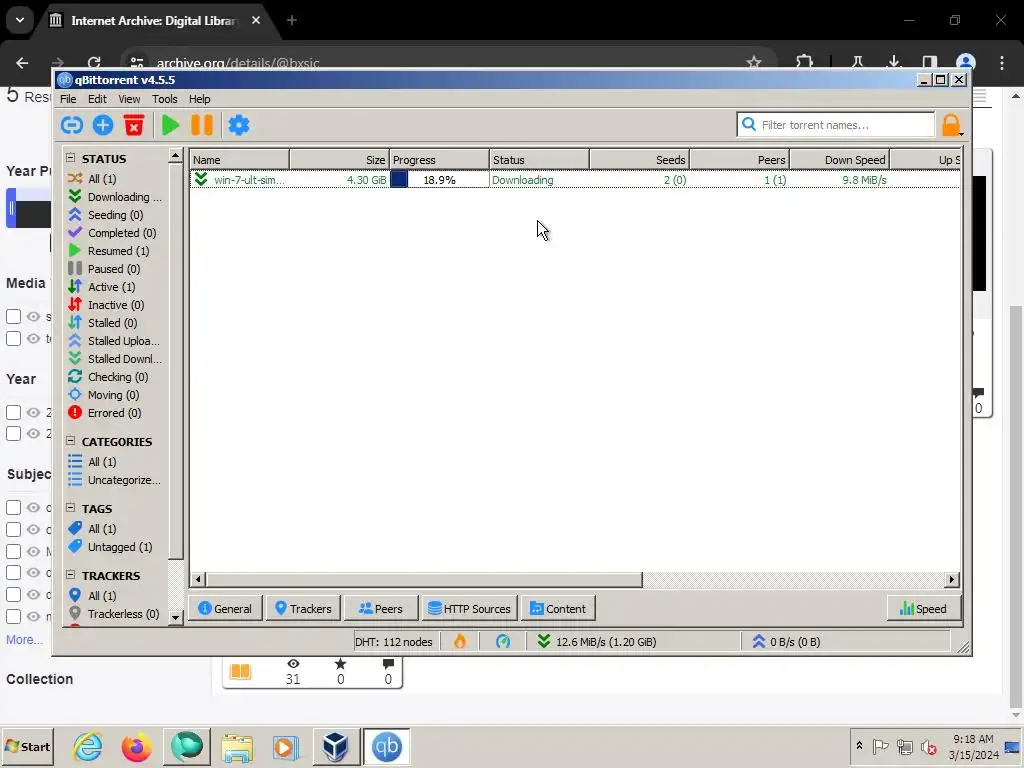
Task: Open Options via the blue gear icon
Action: tap(239, 125)
